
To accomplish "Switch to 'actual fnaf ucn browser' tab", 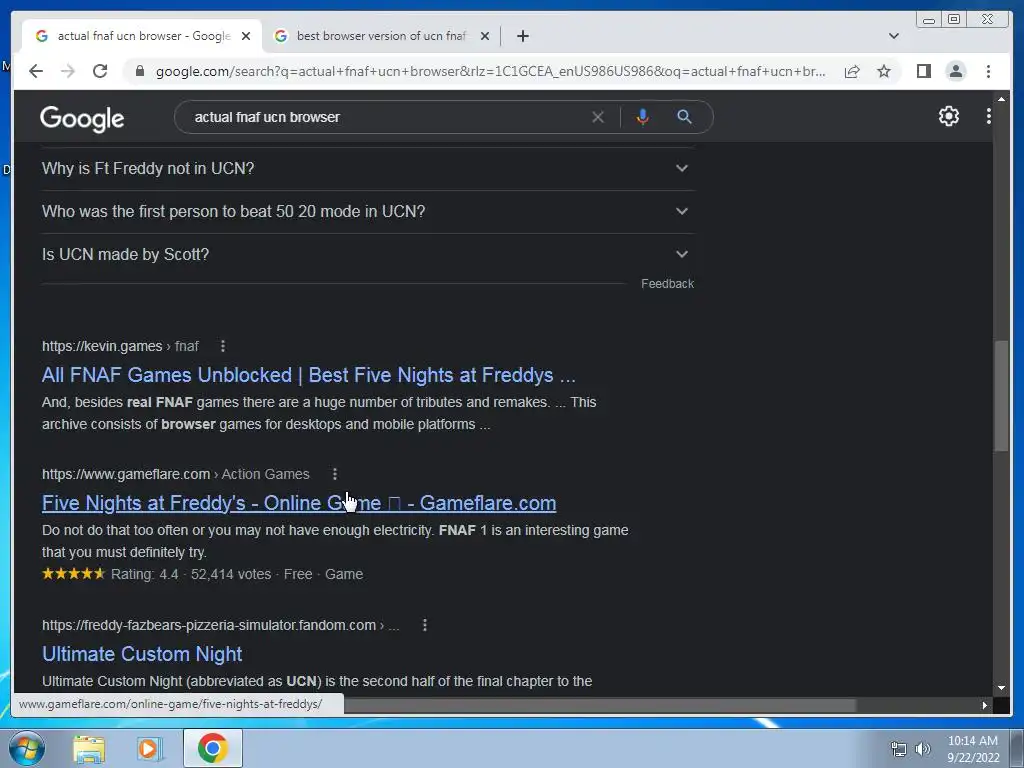I will (x=140, y=36).
